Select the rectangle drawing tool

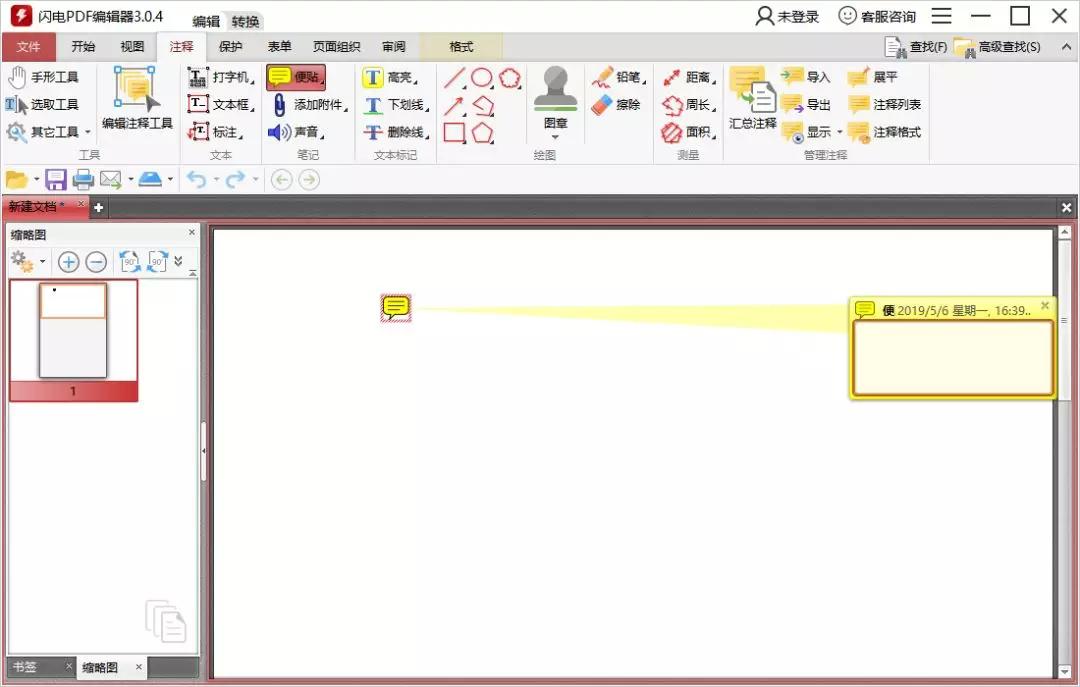click(455, 132)
